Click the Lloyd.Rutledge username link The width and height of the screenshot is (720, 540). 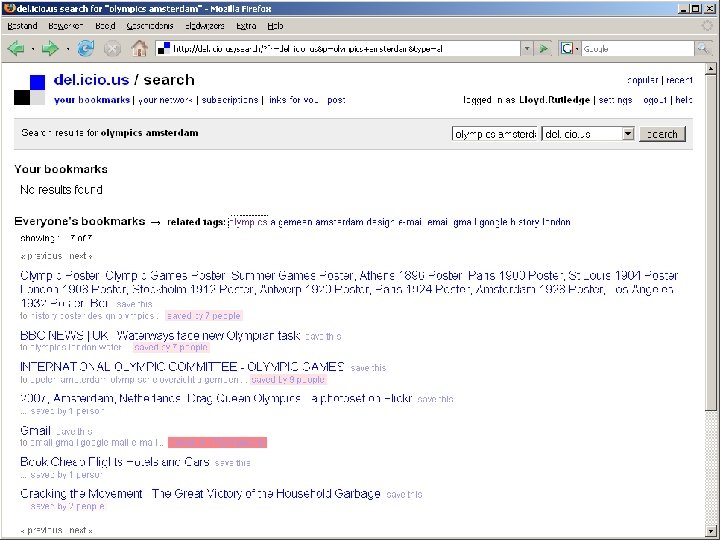point(554,100)
